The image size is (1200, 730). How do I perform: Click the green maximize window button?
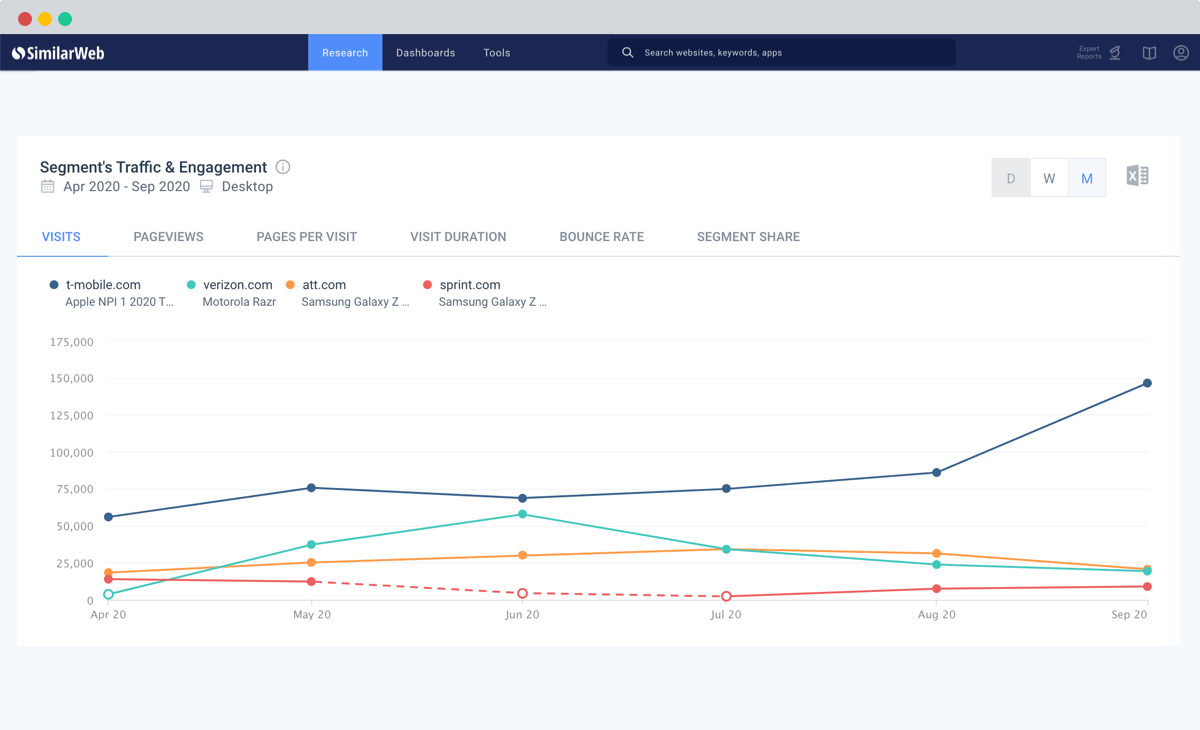65,19
